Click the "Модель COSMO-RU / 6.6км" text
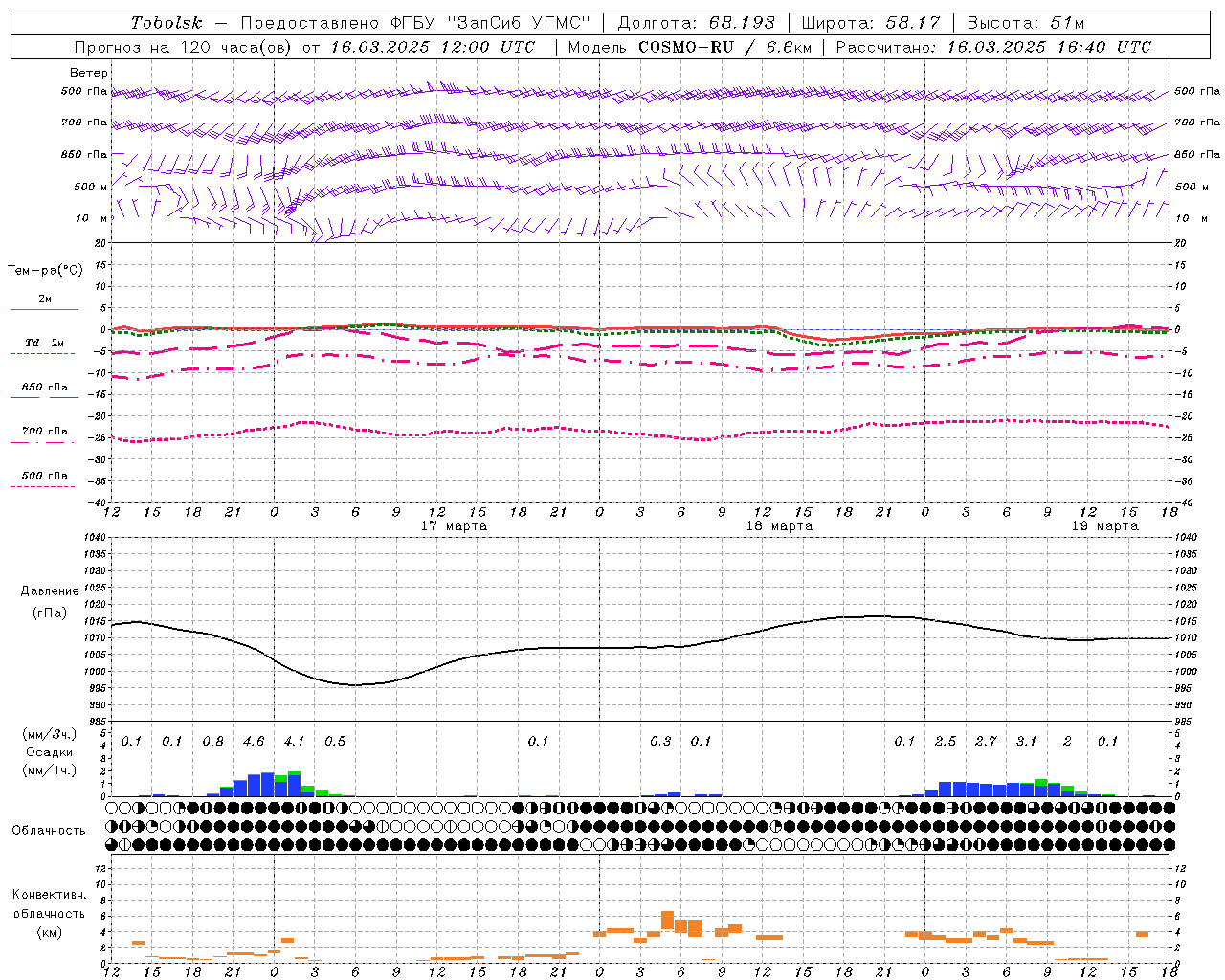The width and height of the screenshot is (1225, 980). (689, 47)
